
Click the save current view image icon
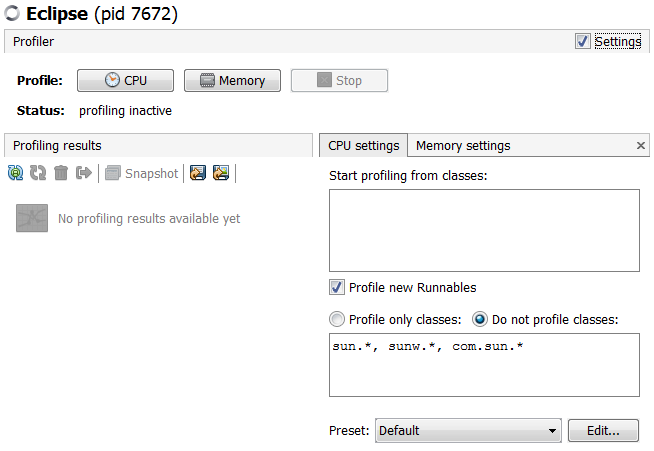(221, 173)
